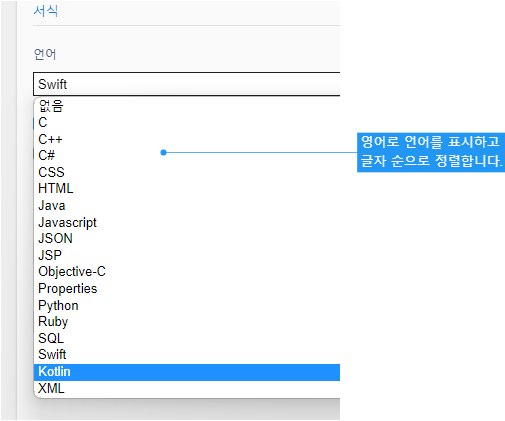Select C# language option
505x421 pixels.
[187, 156]
